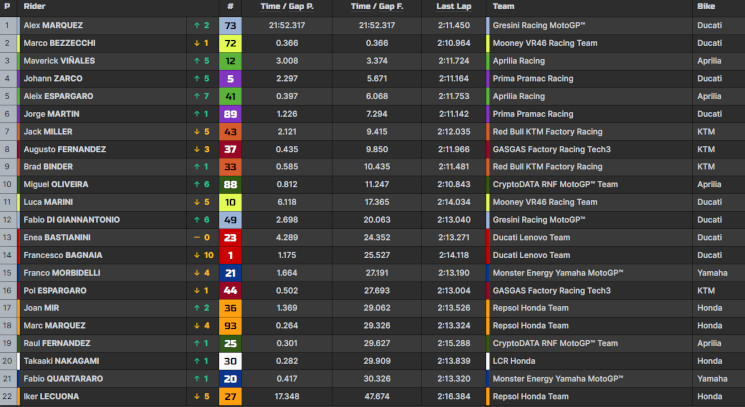The height and width of the screenshot is (407, 745).
Task: Click Alex Marquez's race time 21:52.317 in Gap P.
Action: click(x=287, y=25)
